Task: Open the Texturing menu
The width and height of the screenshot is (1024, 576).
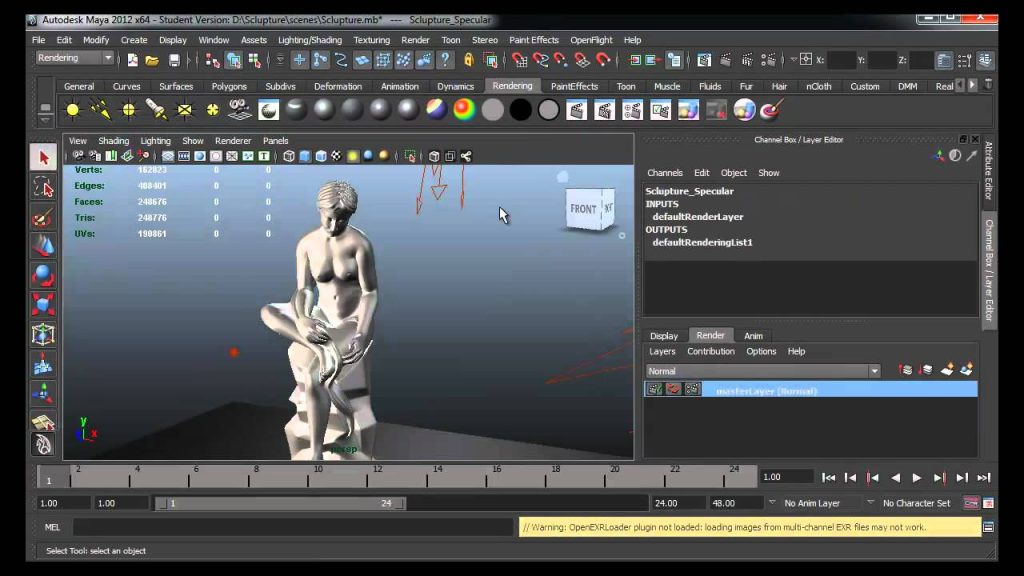Action: (x=372, y=40)
